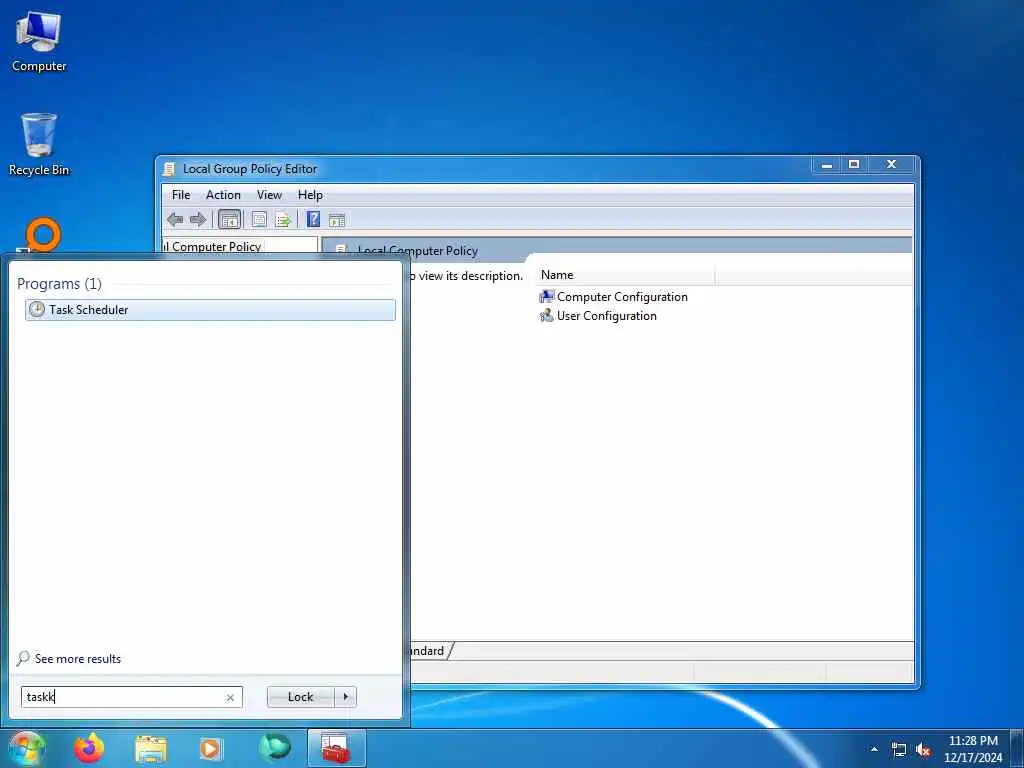Select Computer Configuration in the list
The height and width of the screenshot is (768, 1024).
[622, 296]
